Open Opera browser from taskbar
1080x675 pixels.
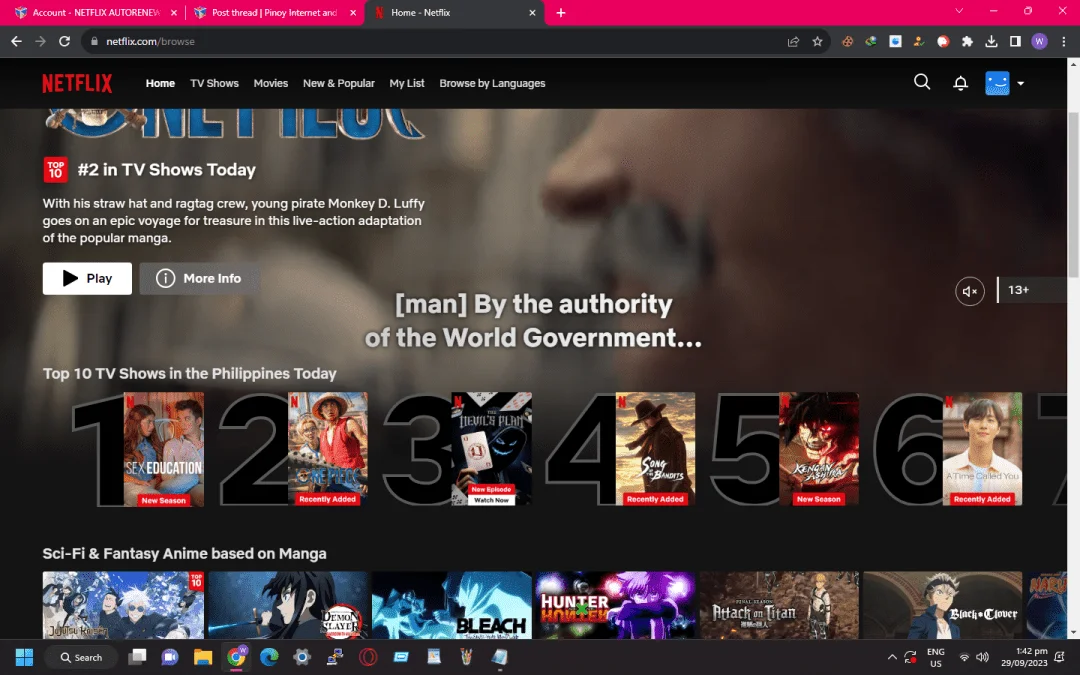368,657
